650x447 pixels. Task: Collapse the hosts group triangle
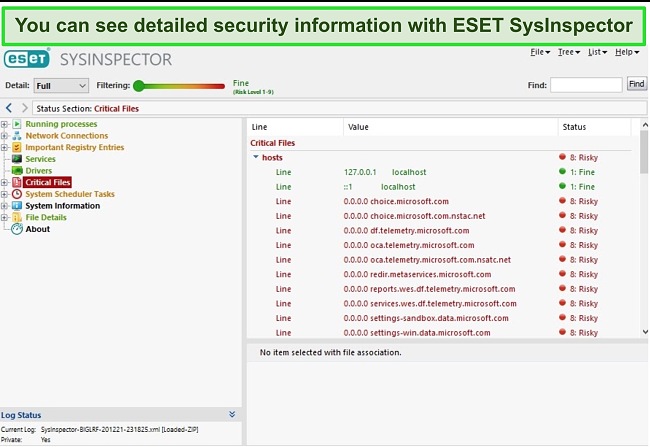click(x=256, y=157)
